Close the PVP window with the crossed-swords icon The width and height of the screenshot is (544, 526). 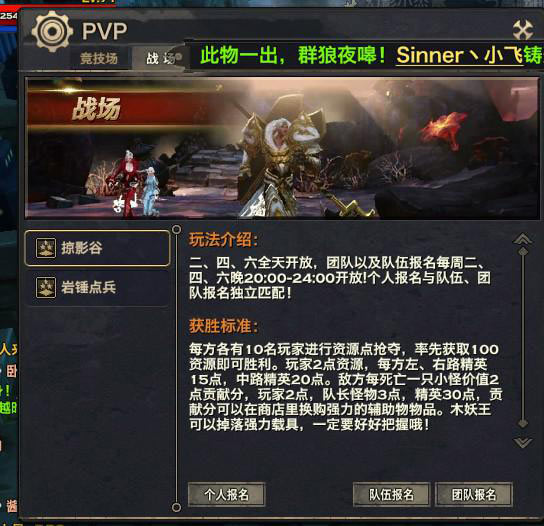click(x=523, y=30)
